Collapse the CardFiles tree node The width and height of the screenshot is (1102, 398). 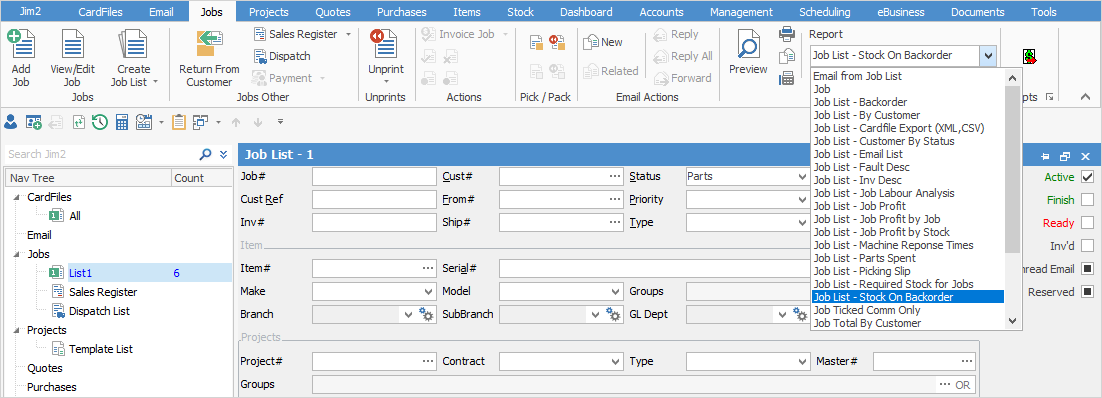(17, 198)
